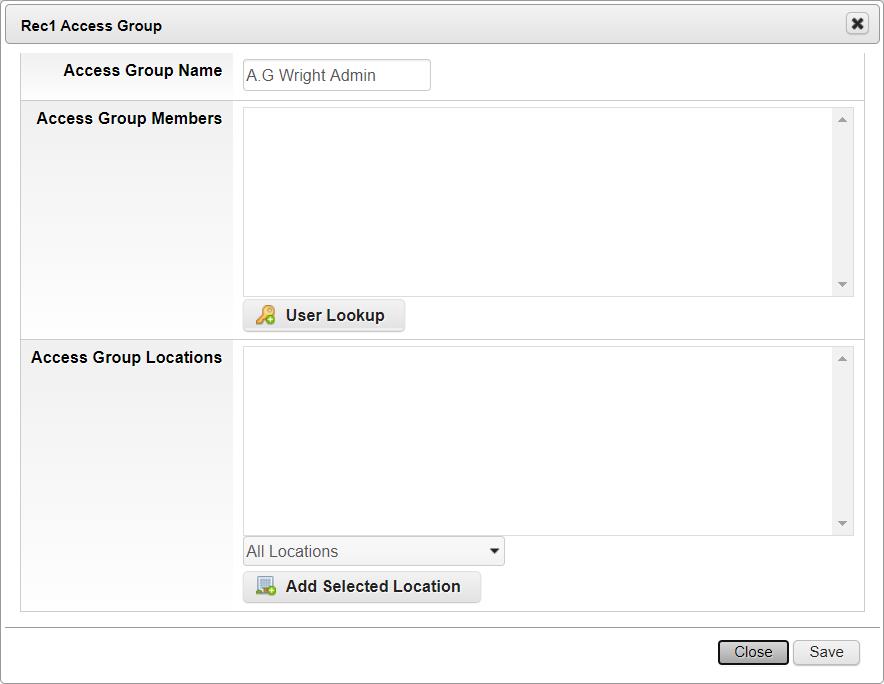Viewport: 884px width, 684px height.
Task: Click the arrow of the All Locations combo box
Action: (494, 551)
